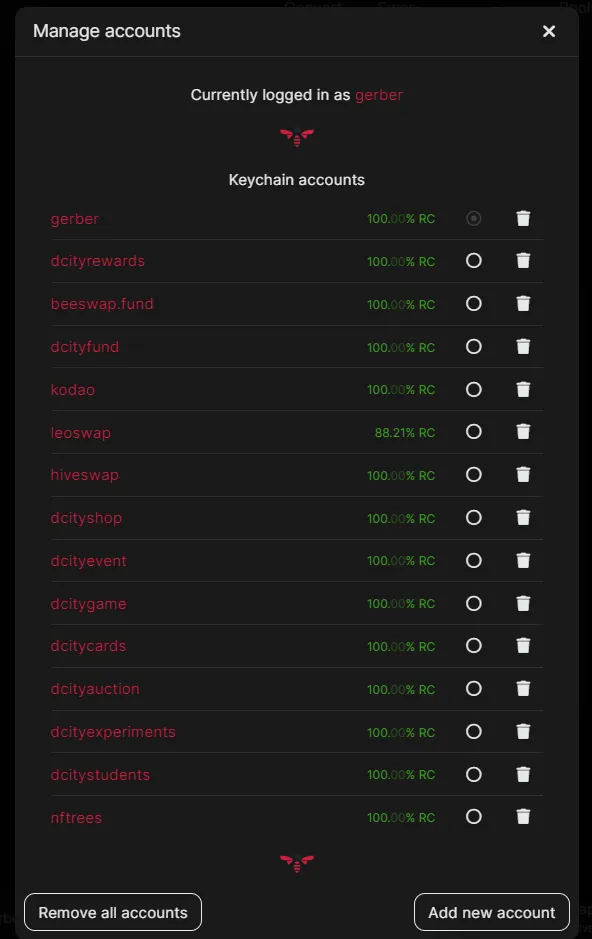Select the dcityrewards radio button
The width and height of the screenshot is (592, 939).
(473, 261)
